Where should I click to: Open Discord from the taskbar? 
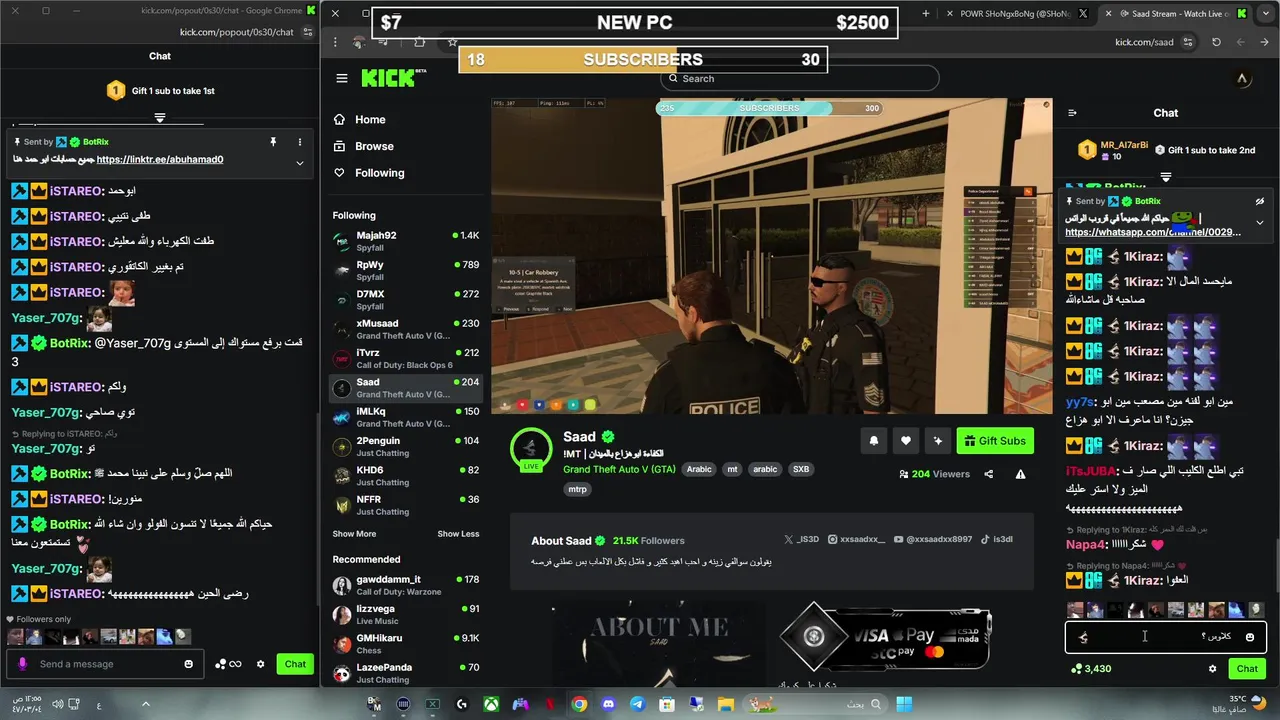[x=608, y=705]
